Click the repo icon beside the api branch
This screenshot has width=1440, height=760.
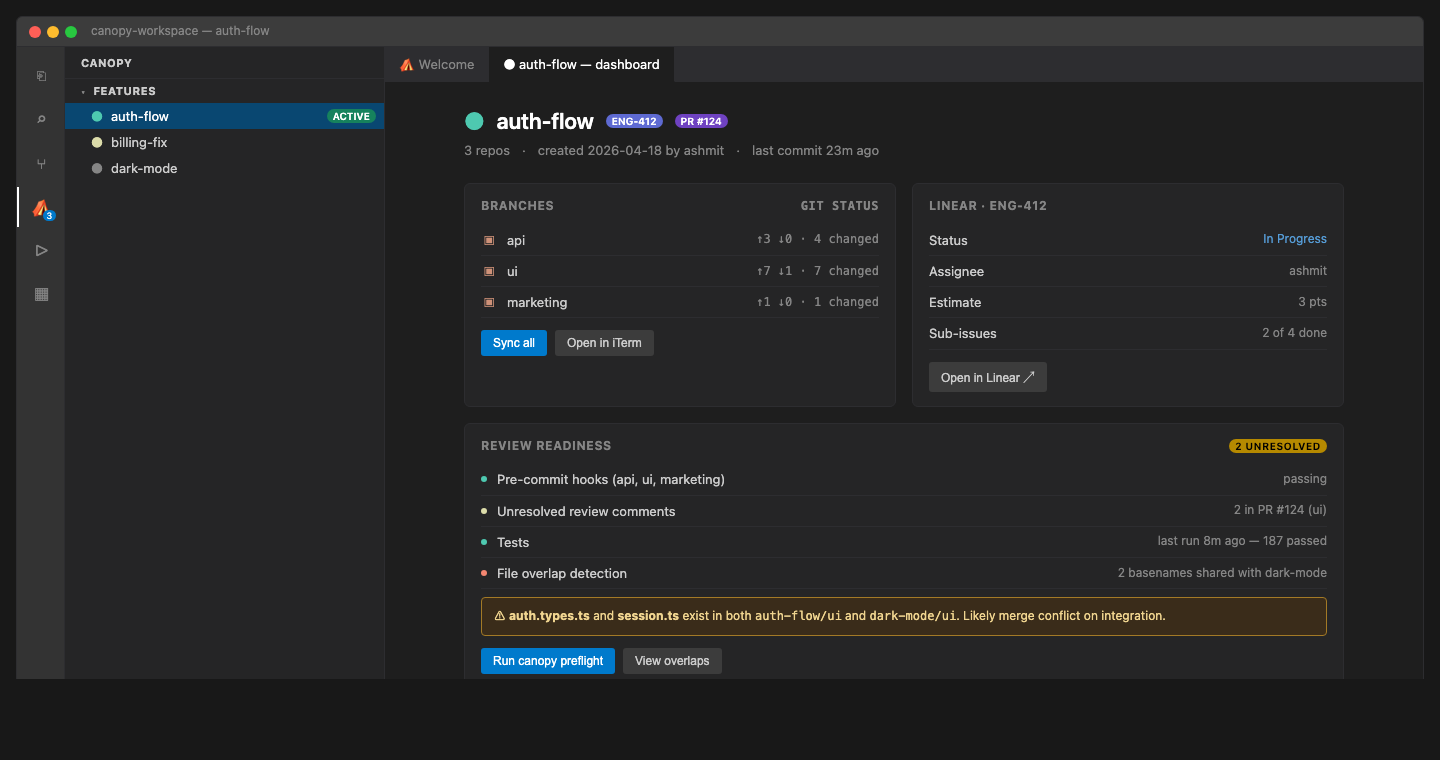(x=488, y=240)
